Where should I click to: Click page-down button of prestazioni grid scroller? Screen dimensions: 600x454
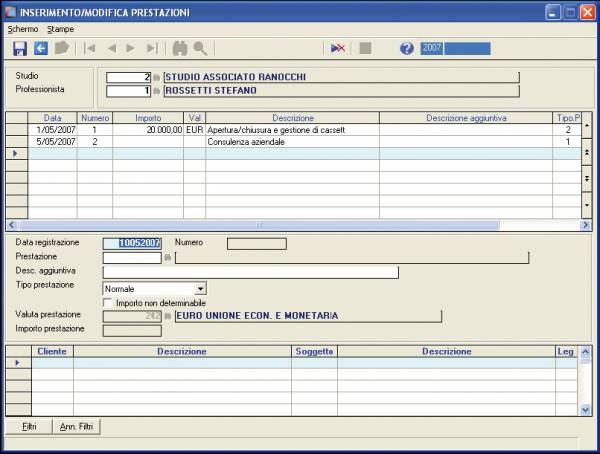pyautogui.click(x=587, y=178)
